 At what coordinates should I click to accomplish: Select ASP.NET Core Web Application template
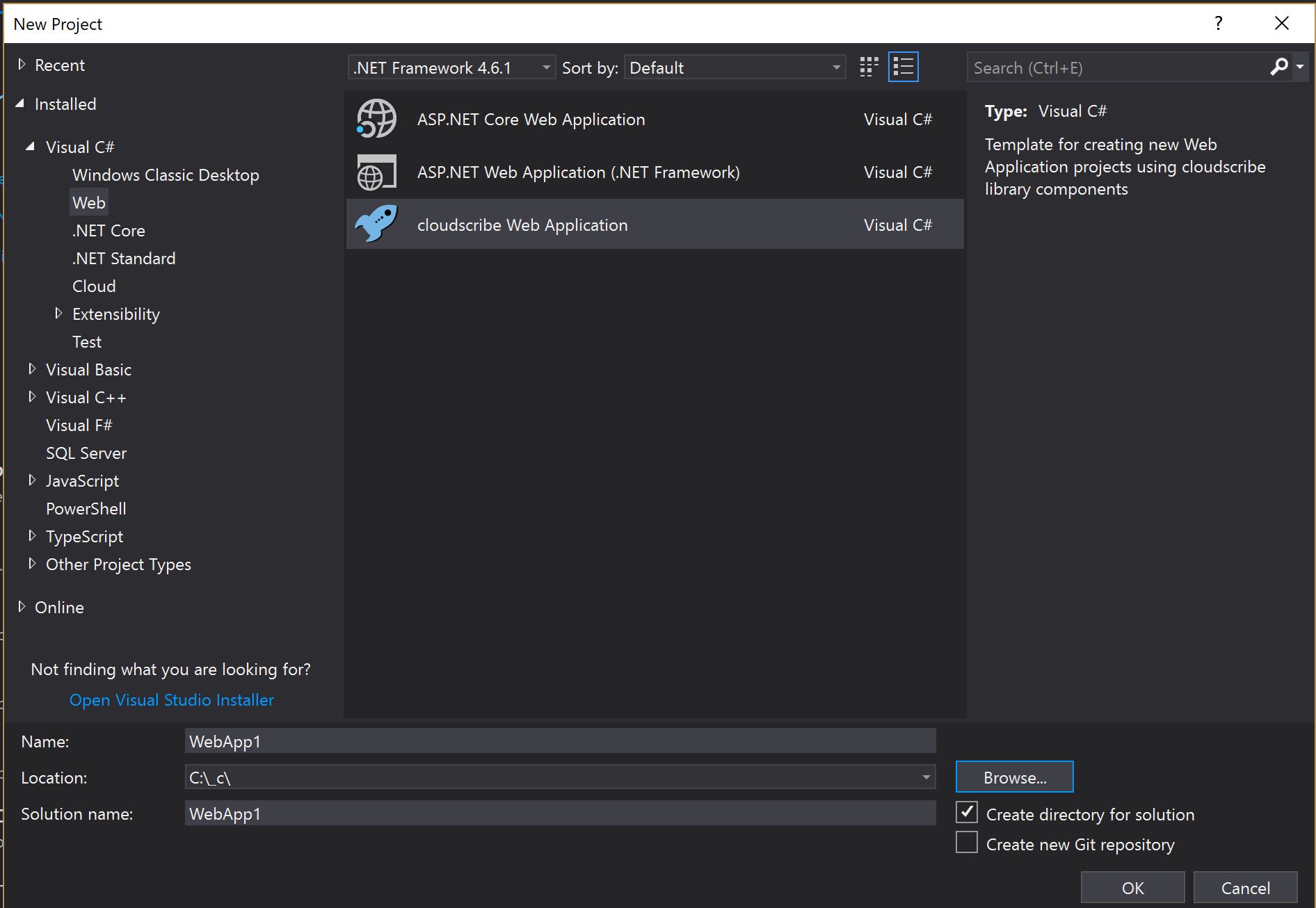655,119
